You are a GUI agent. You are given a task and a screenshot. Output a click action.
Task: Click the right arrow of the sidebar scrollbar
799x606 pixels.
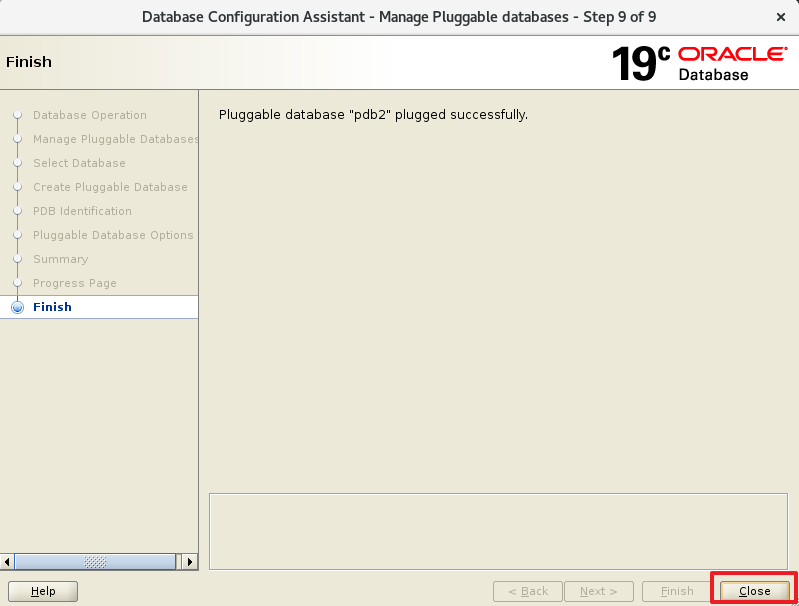pyautogui.click(x=190, y=562)
